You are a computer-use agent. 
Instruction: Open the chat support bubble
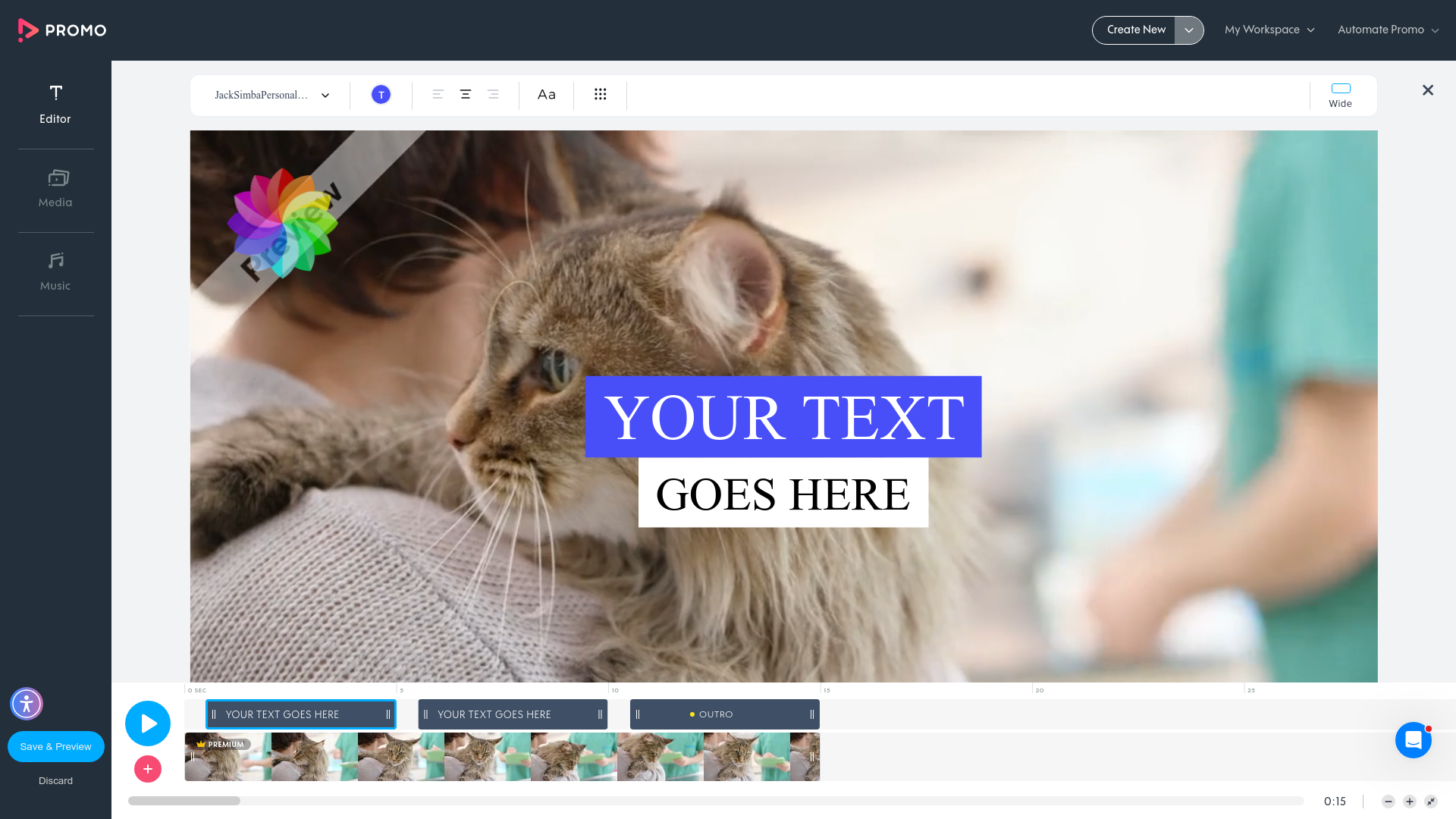click(x=1414, y=740)
